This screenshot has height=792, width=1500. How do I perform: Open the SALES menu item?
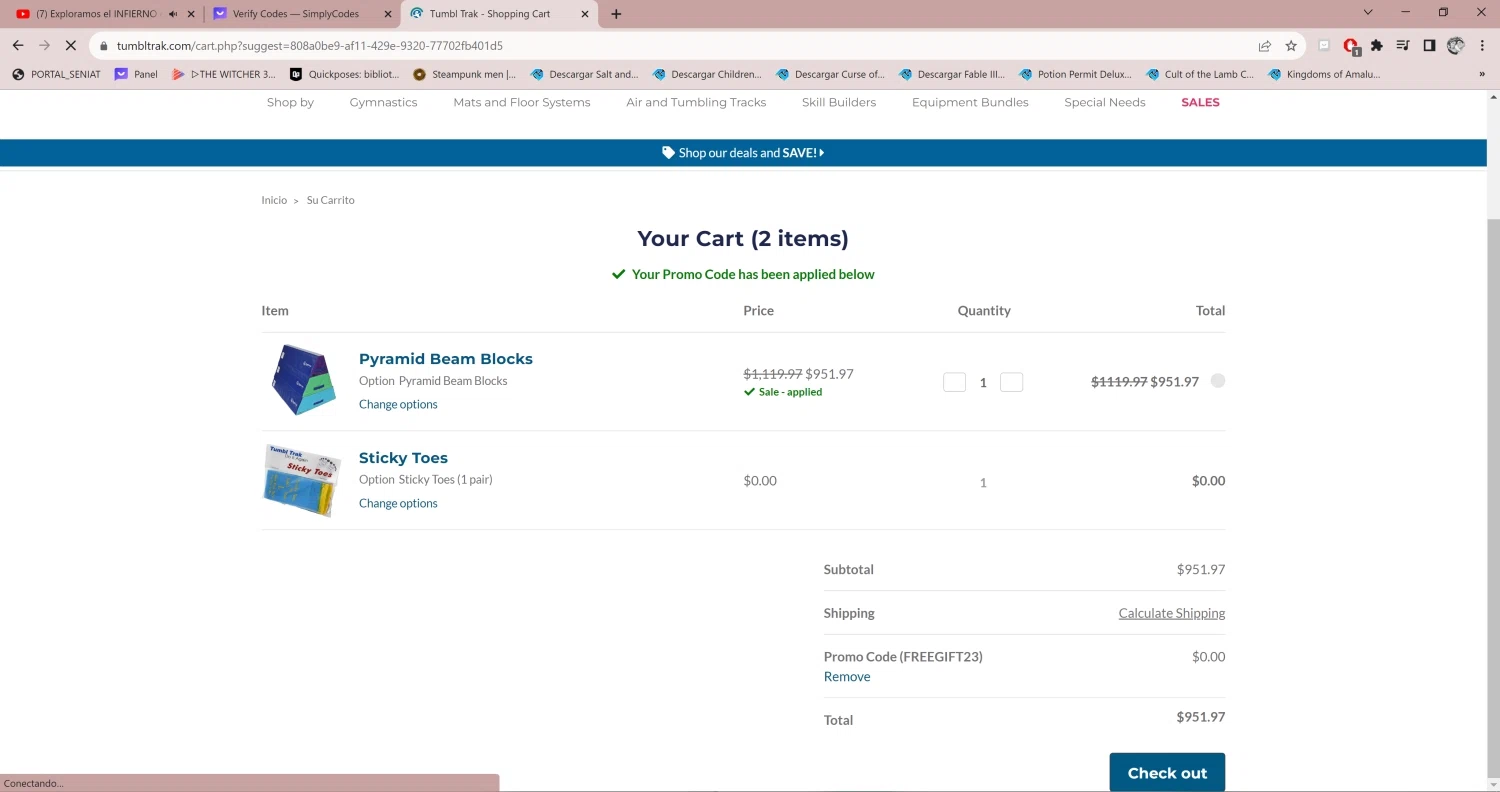1200,102
